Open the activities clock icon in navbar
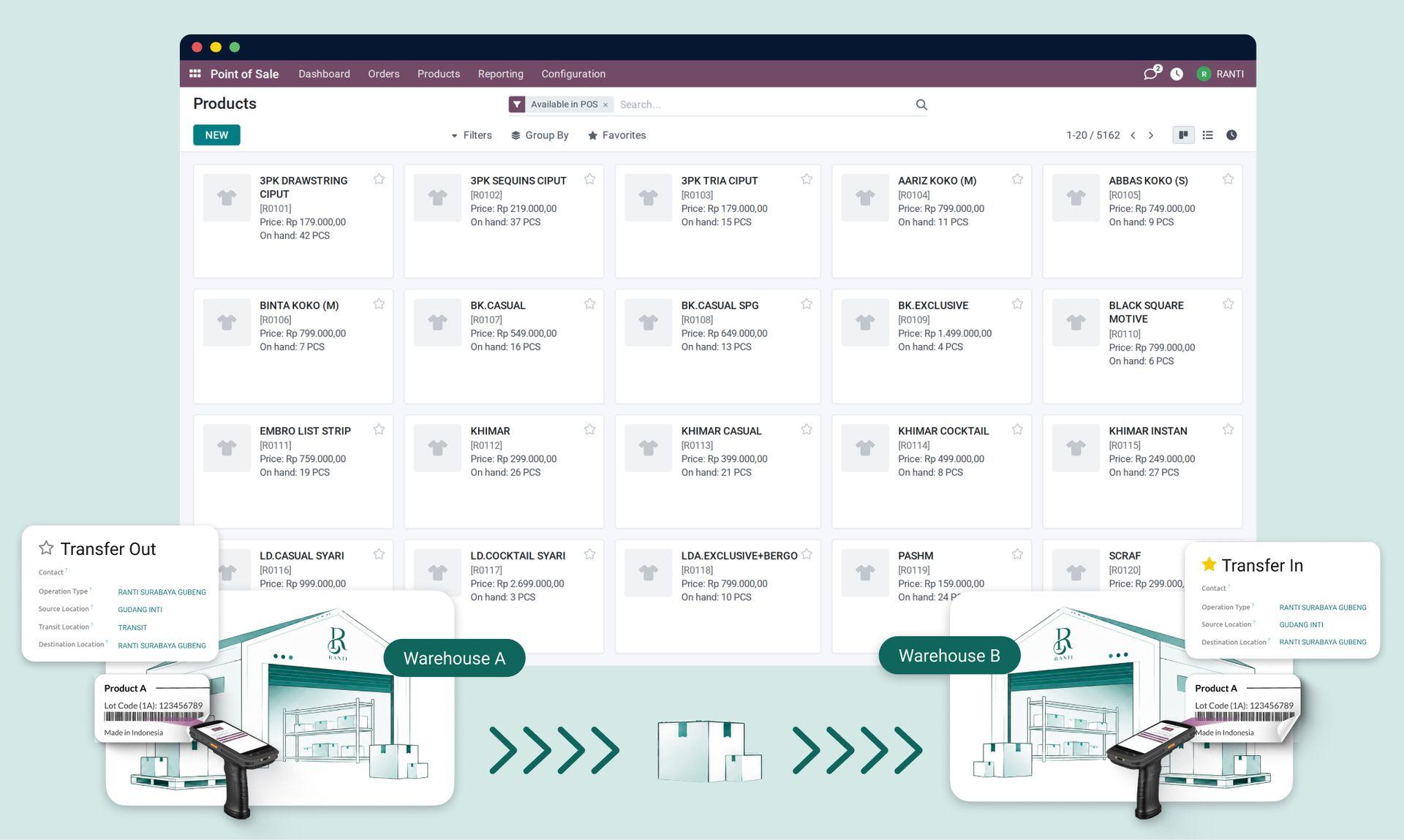Screen dimensions: 1404x840 click(x=1177, y=74)
